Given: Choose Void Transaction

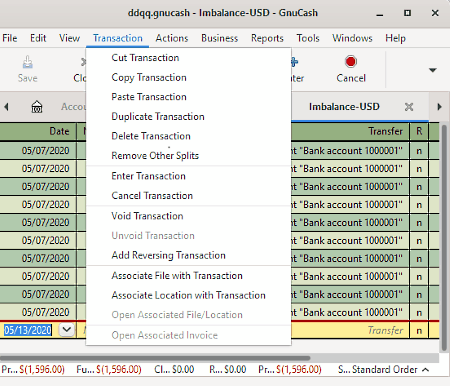Looking at the screenshot, I should pyautogui.click(x=188, y=216).
